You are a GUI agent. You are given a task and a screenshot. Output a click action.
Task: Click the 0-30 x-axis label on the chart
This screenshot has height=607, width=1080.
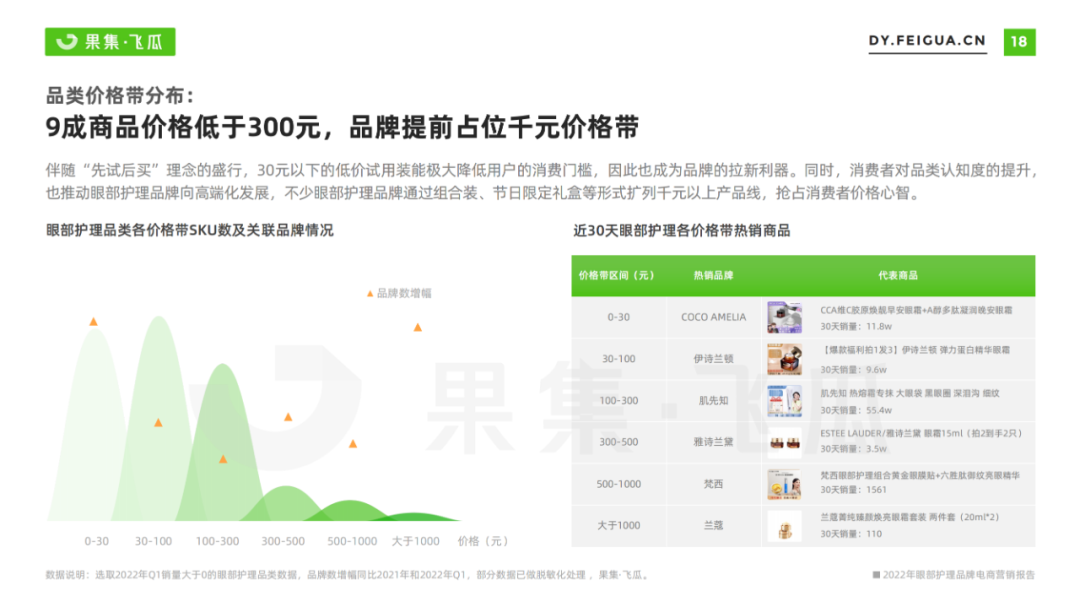[96, 542]
